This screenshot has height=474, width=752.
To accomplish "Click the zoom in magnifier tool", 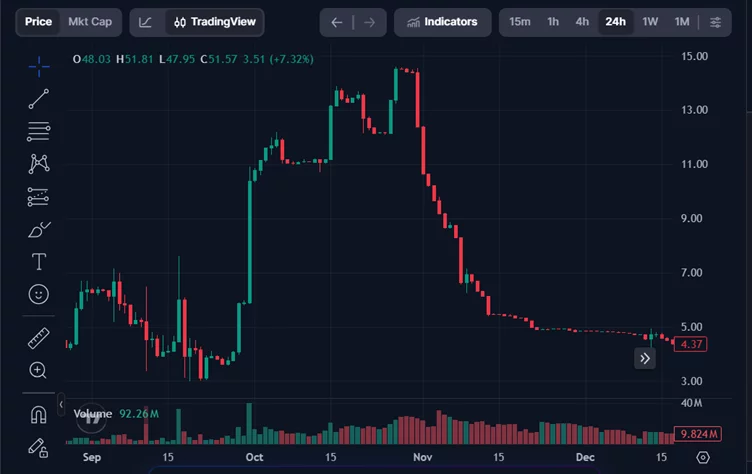I will click(x=39, y=370).
